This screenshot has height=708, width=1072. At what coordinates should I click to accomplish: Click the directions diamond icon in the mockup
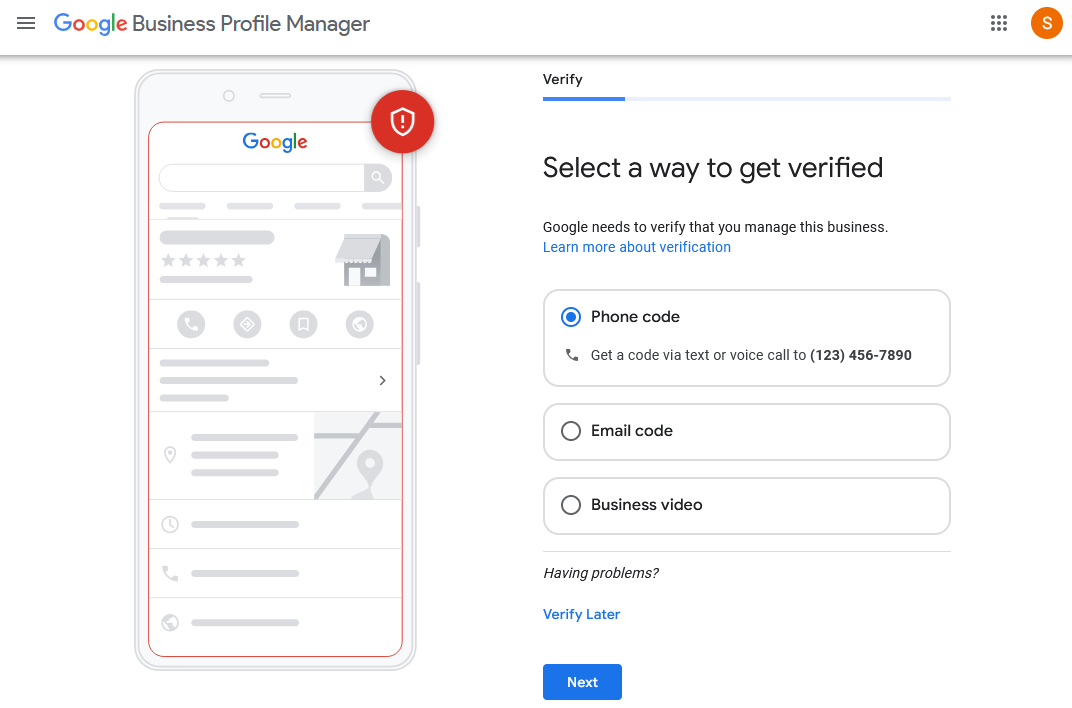point(247,324)
